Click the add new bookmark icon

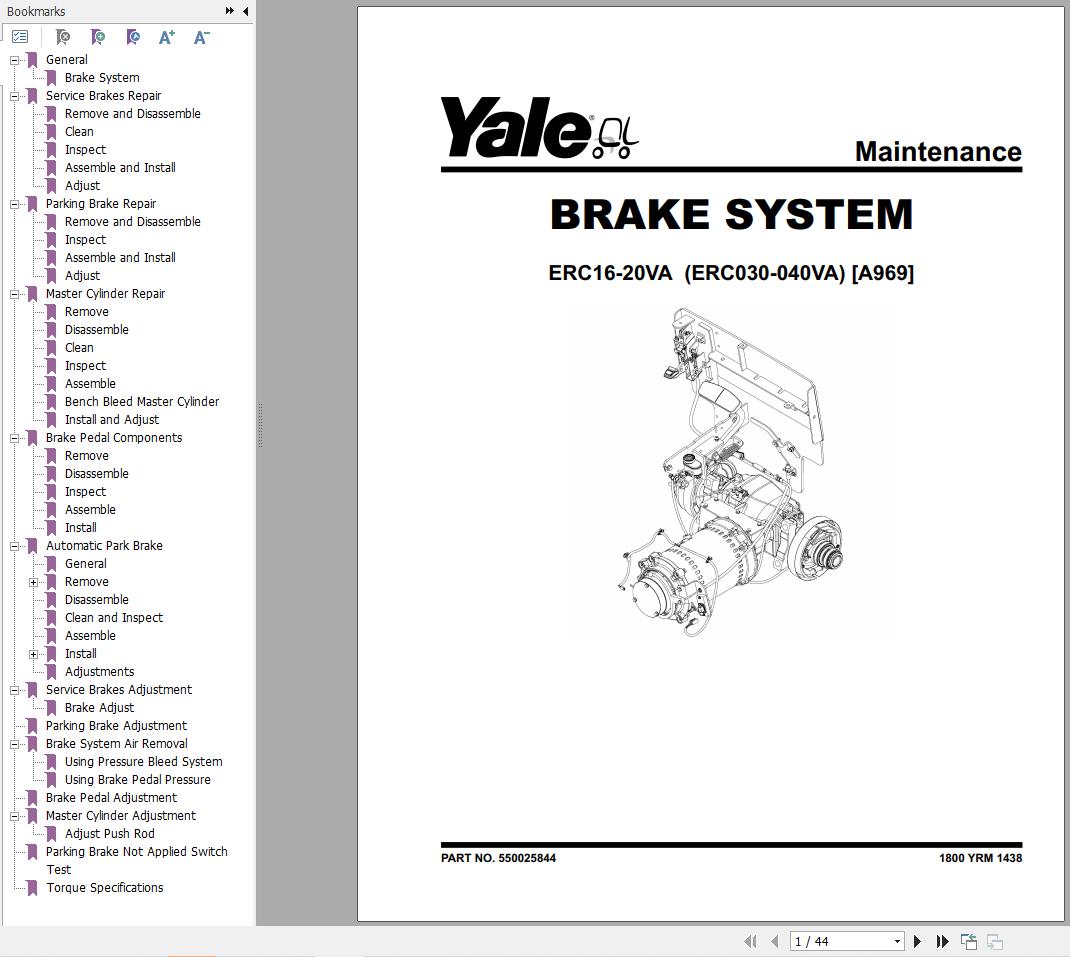98,37
